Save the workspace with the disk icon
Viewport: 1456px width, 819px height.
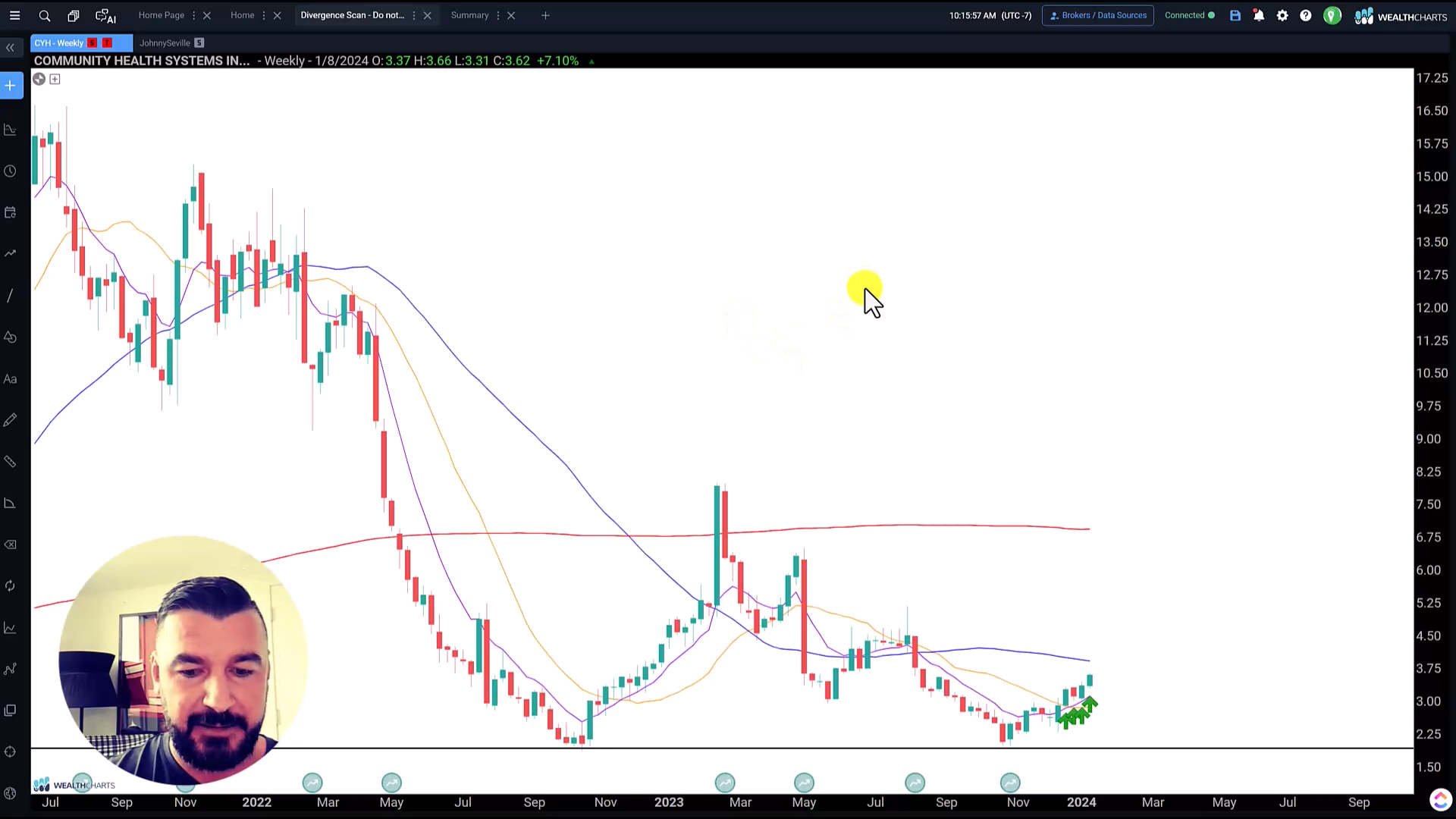(x=1235, y=15)
